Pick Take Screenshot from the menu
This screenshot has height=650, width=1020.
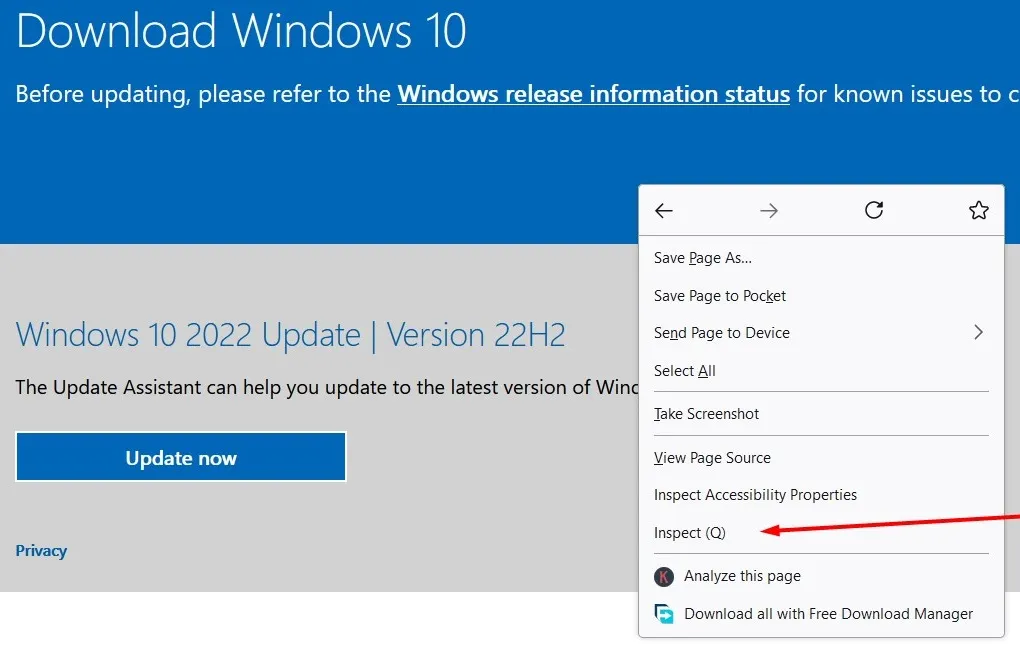[x=821, y=414]
